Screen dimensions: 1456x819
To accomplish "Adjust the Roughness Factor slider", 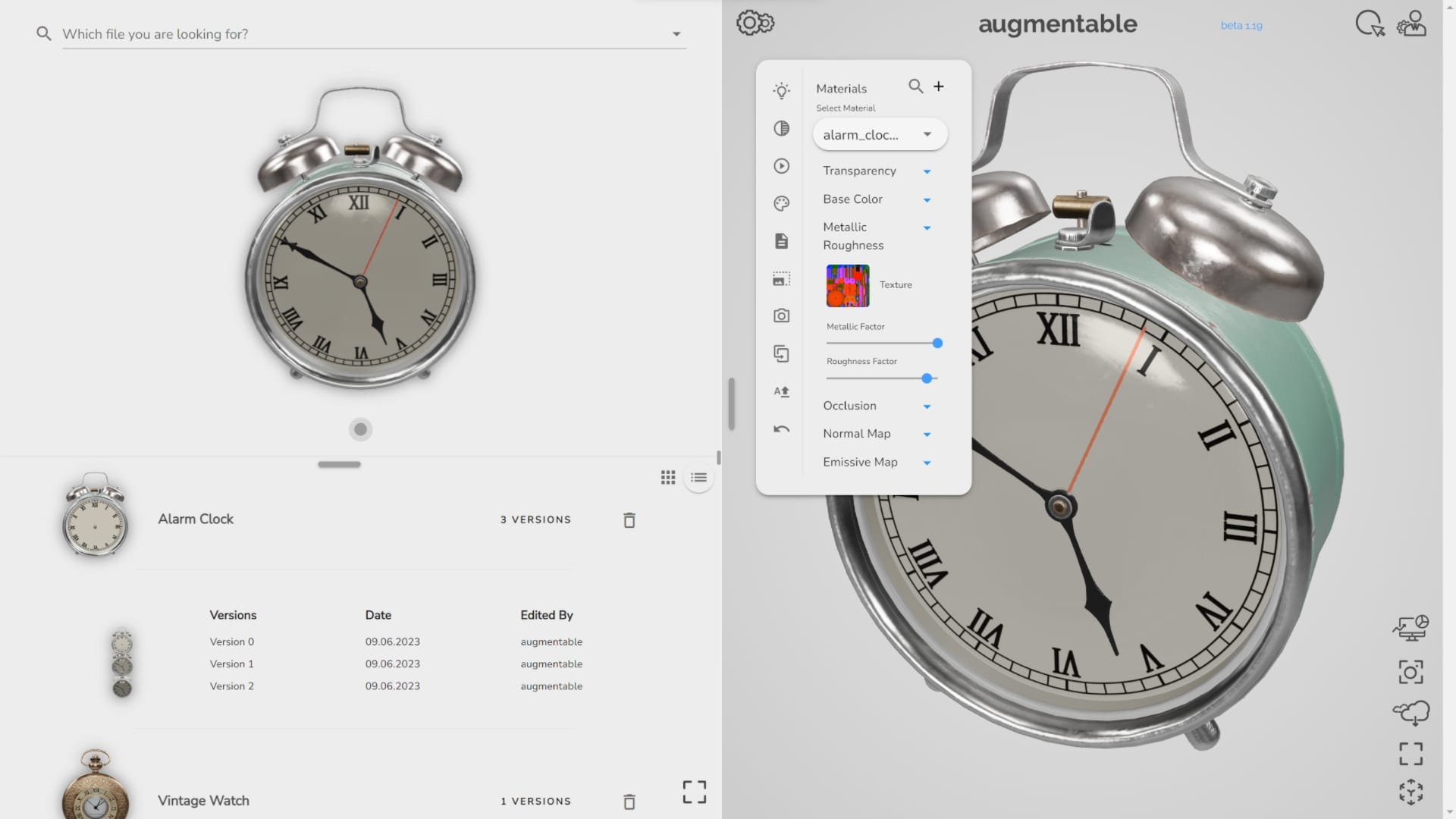I will click(927, 378).
